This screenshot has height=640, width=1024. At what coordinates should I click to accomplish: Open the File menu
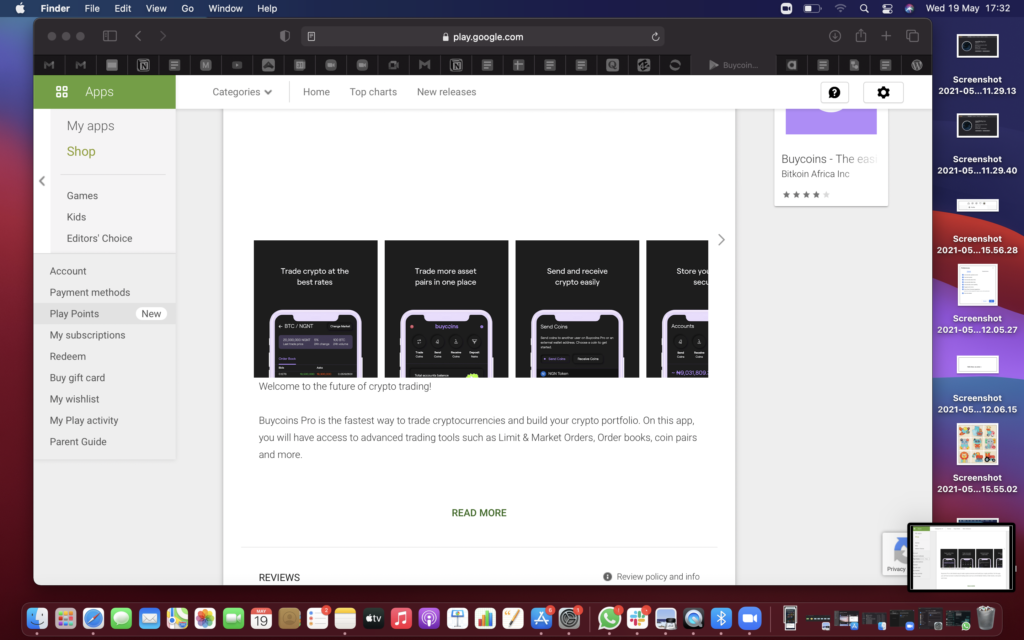(92, 8)
